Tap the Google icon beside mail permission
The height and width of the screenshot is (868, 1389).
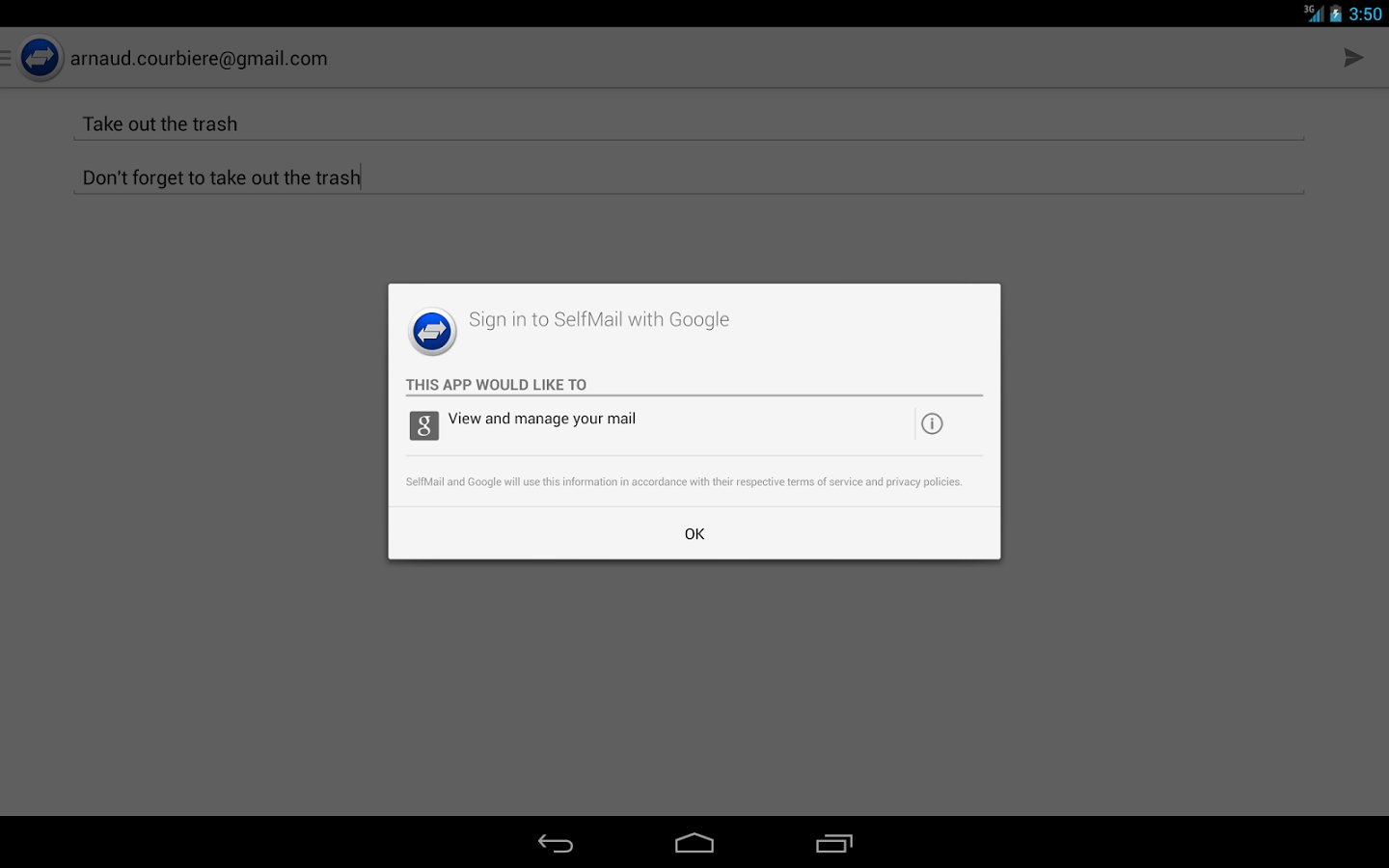[x=424, y=425]
